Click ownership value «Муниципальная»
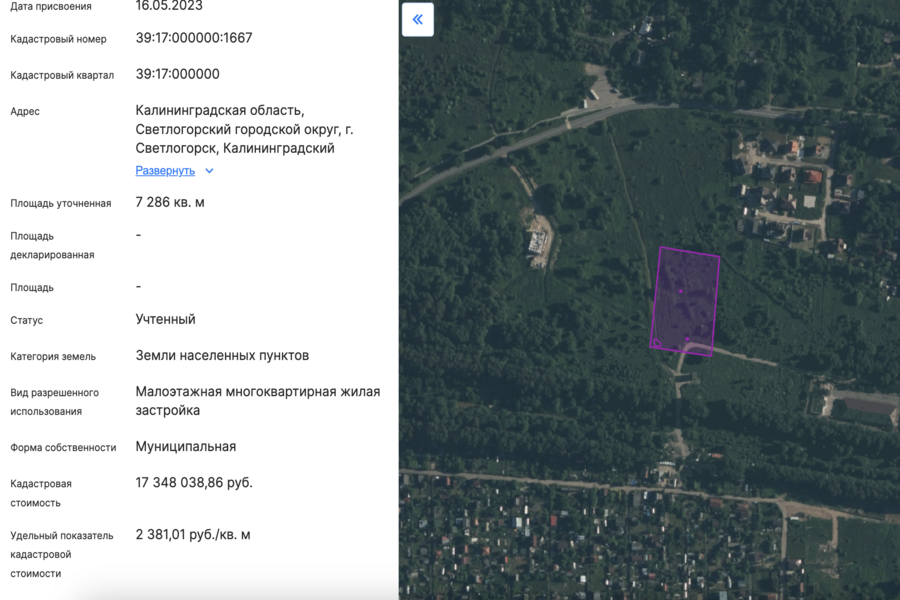Viewport: 900px width, 600px height. (186, 446)
